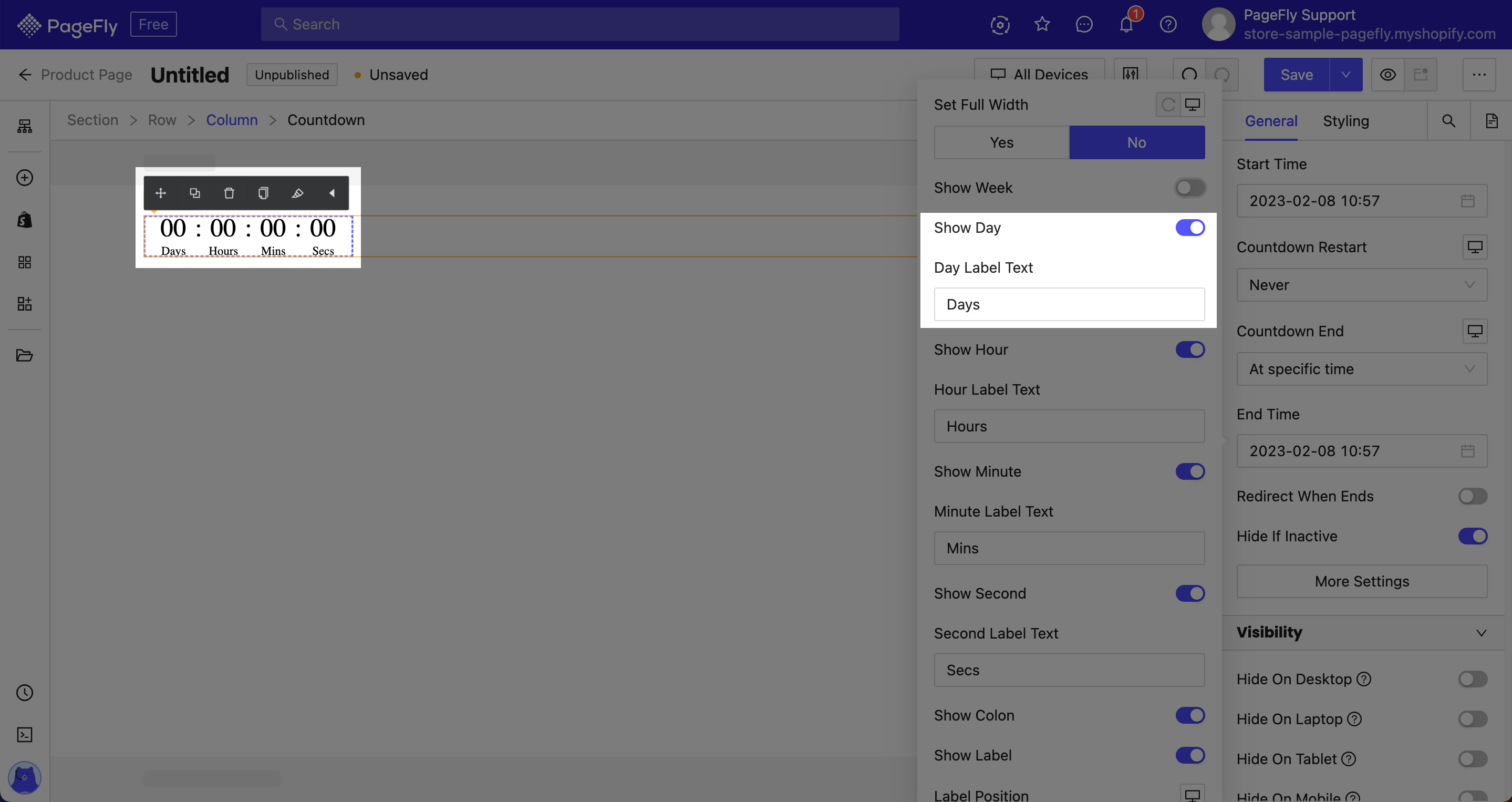The width and height of the screenshot is (1512, 802).
Task: Open the Save button dropdown arrow
Action: tap(1346, 75)
